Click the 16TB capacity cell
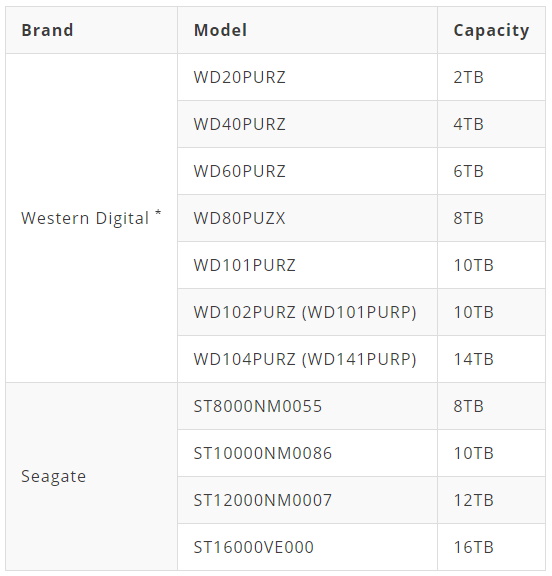Image resolution: width=552 pixels, height=576 pixels. click(x=491, y=547)
